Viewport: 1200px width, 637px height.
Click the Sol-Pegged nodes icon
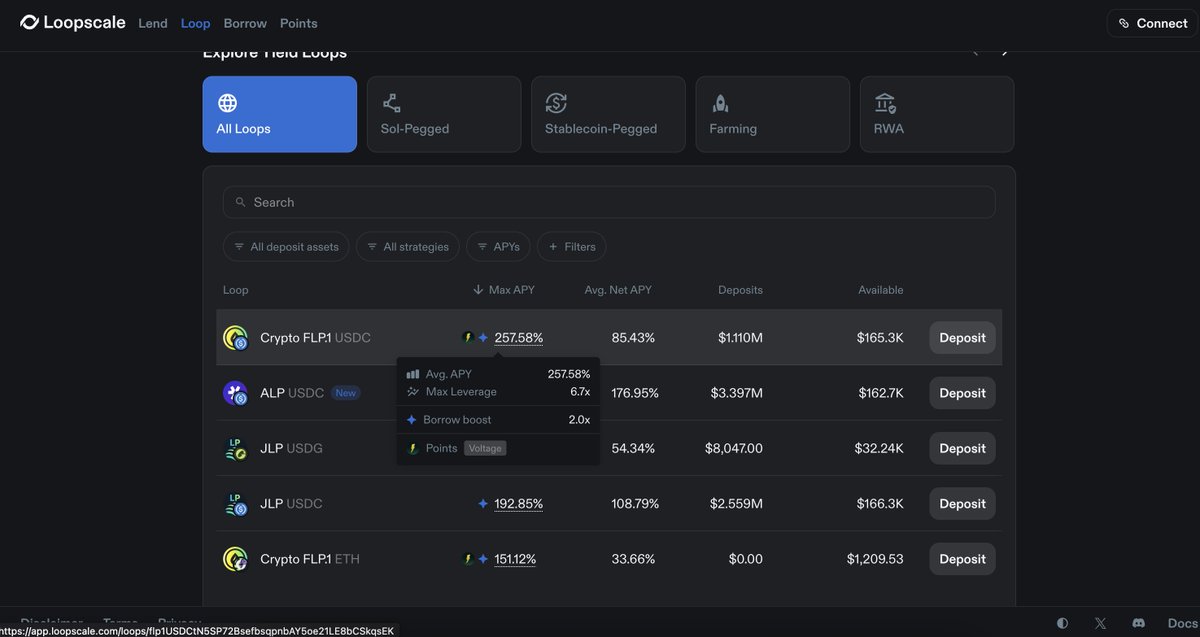(391, 103)
